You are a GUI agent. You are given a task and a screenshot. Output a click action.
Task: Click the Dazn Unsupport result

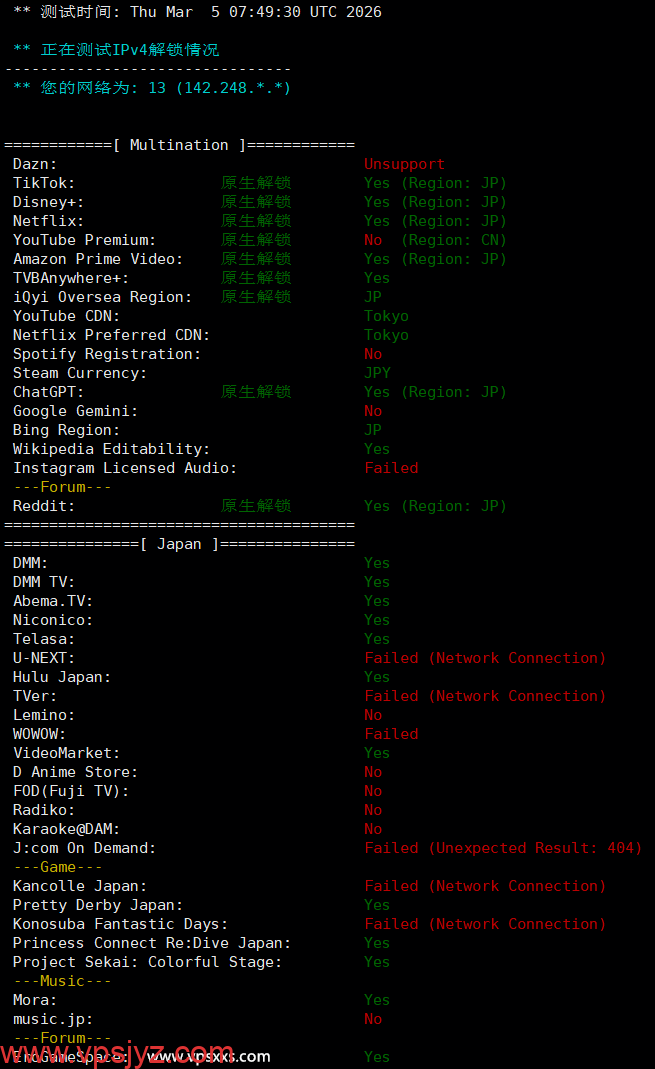pos(404,164)
